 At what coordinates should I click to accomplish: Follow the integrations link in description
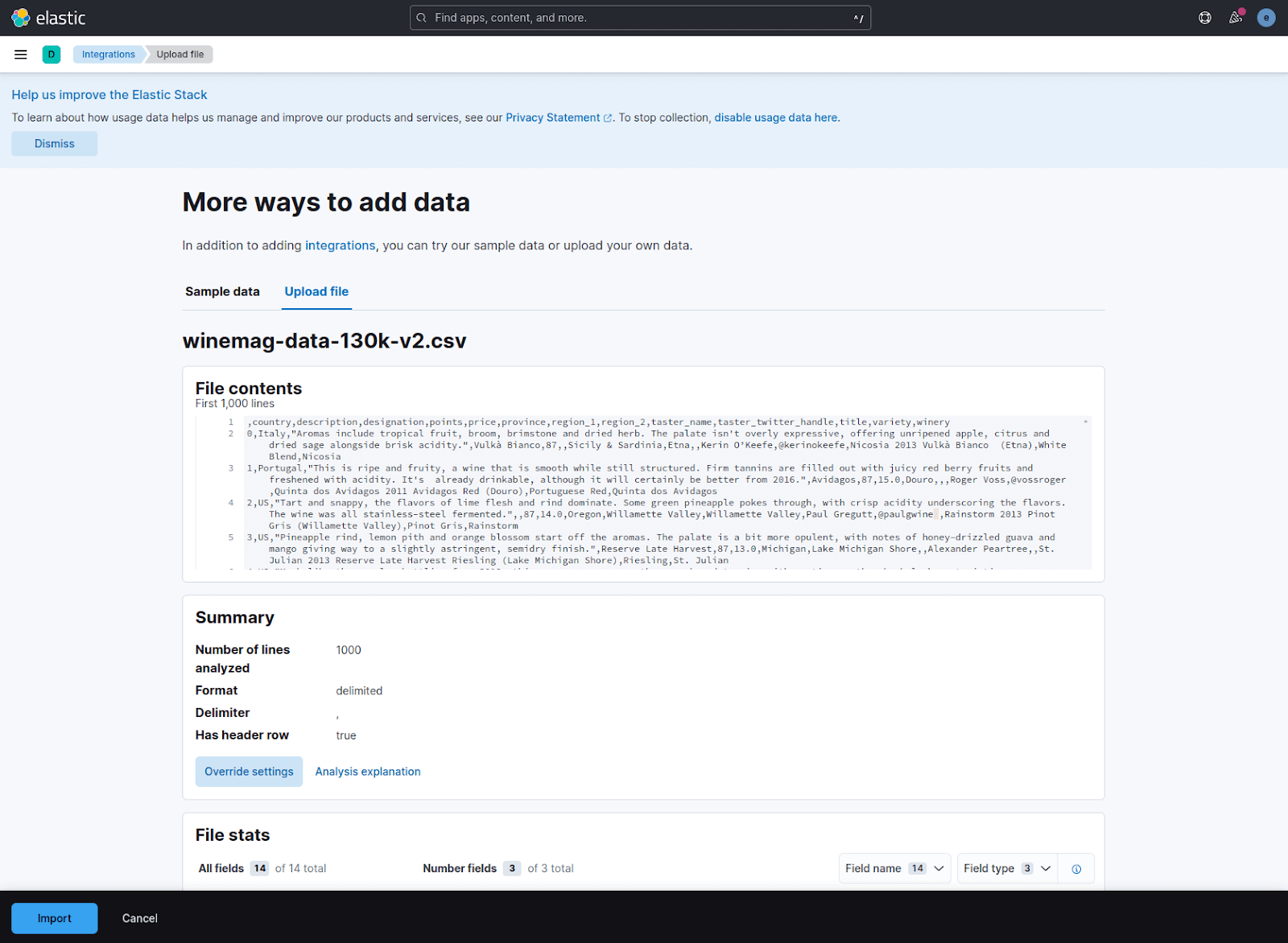(340, 245)
